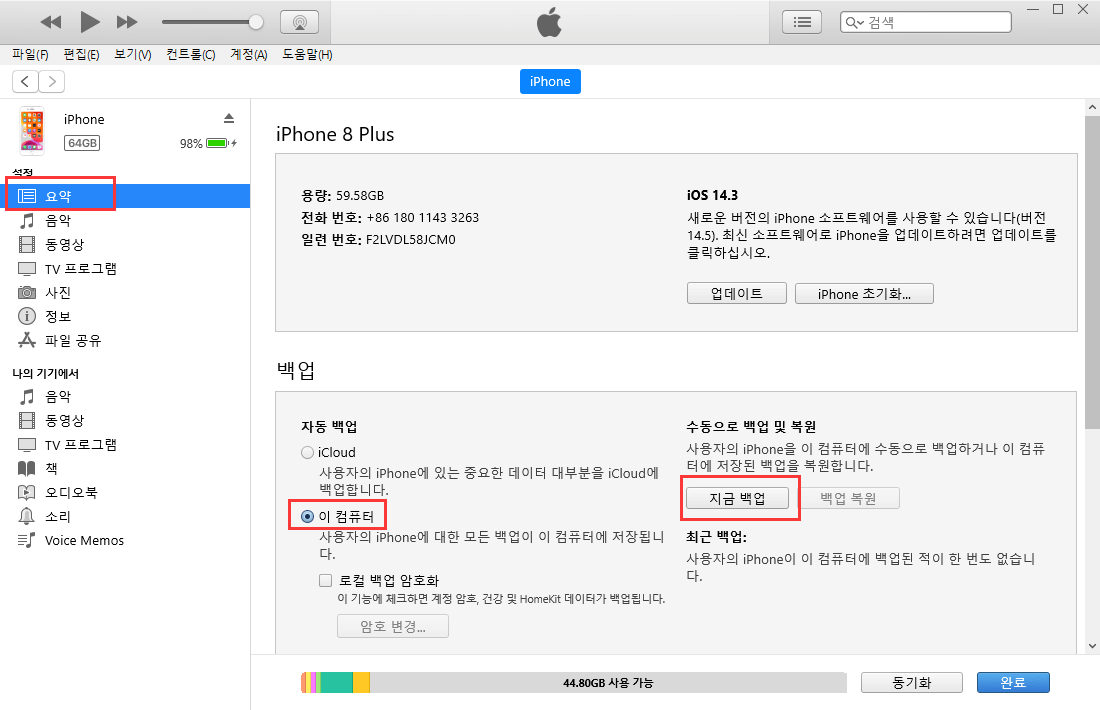The image size is (1100, 710).
Task: Open the 음악 section under 설정
Action: pos(60,220)
